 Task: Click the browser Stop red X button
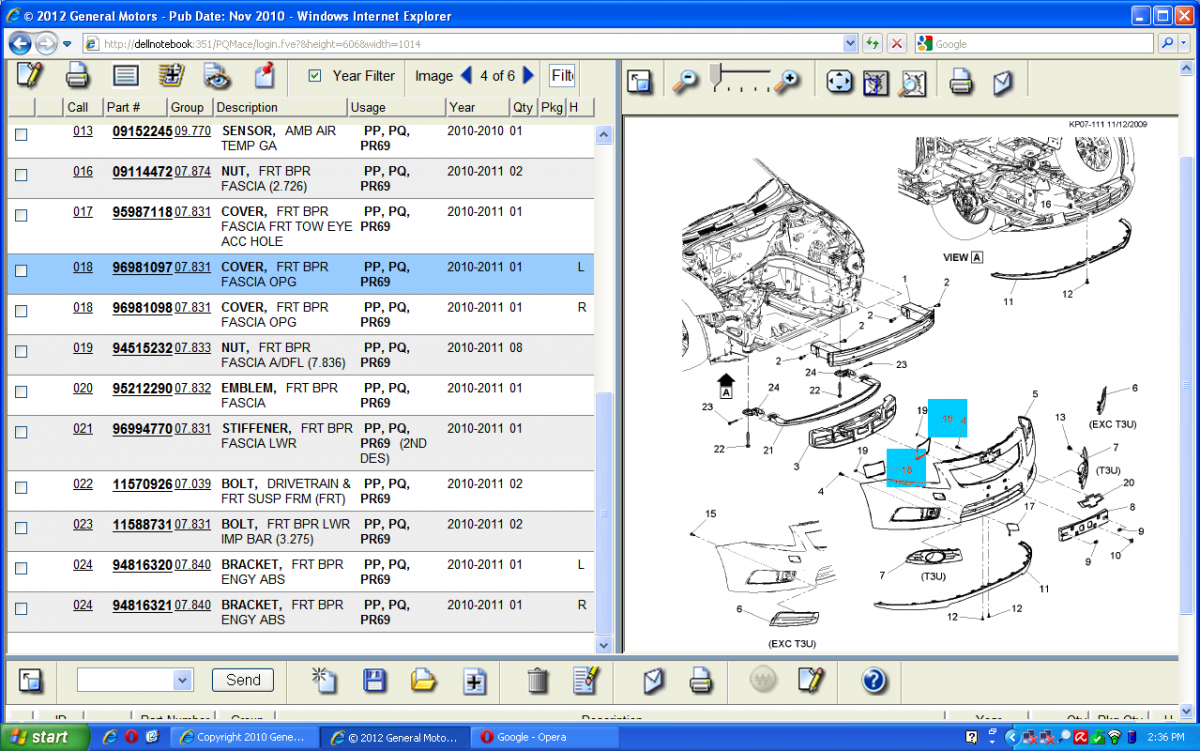(897, 44)
